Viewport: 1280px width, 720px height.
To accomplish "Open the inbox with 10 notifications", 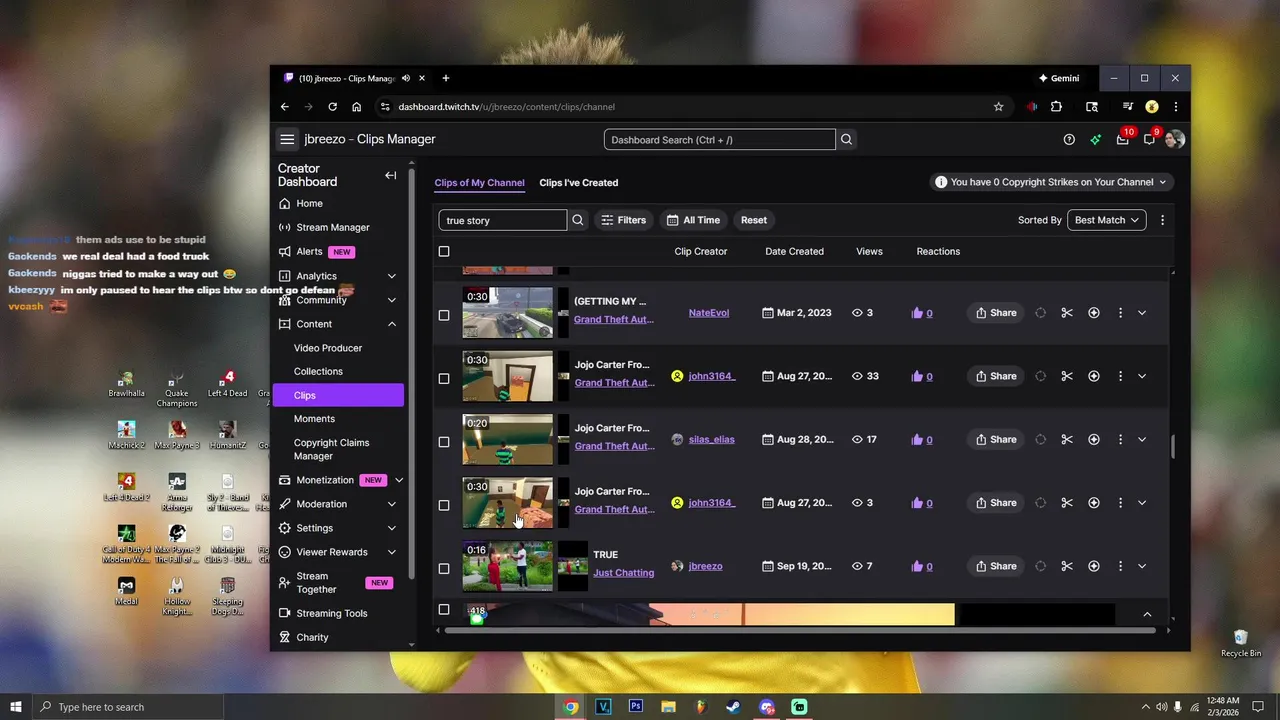I will [x=1123, y=139].
